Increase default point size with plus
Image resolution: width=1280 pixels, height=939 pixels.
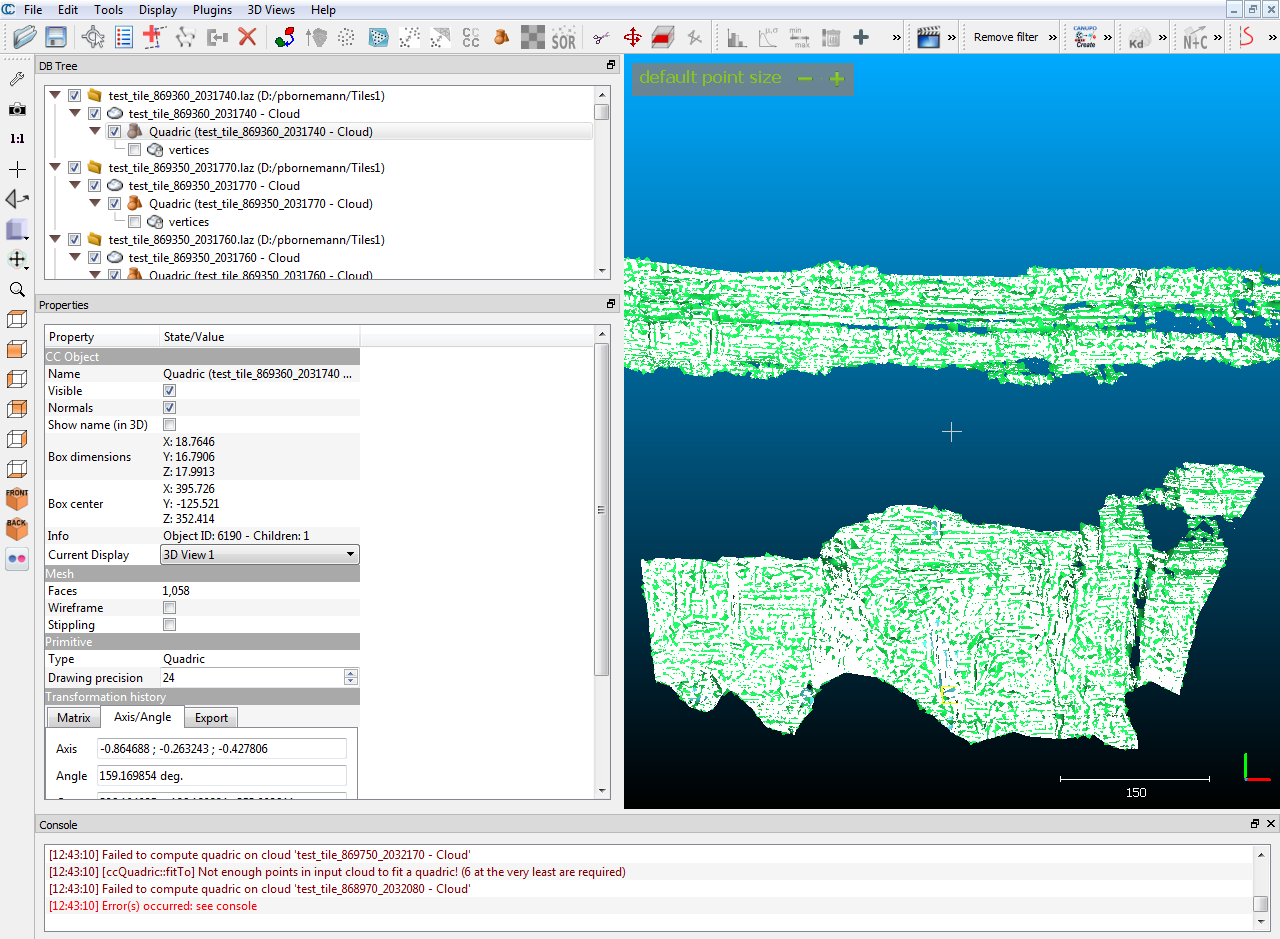837,78
